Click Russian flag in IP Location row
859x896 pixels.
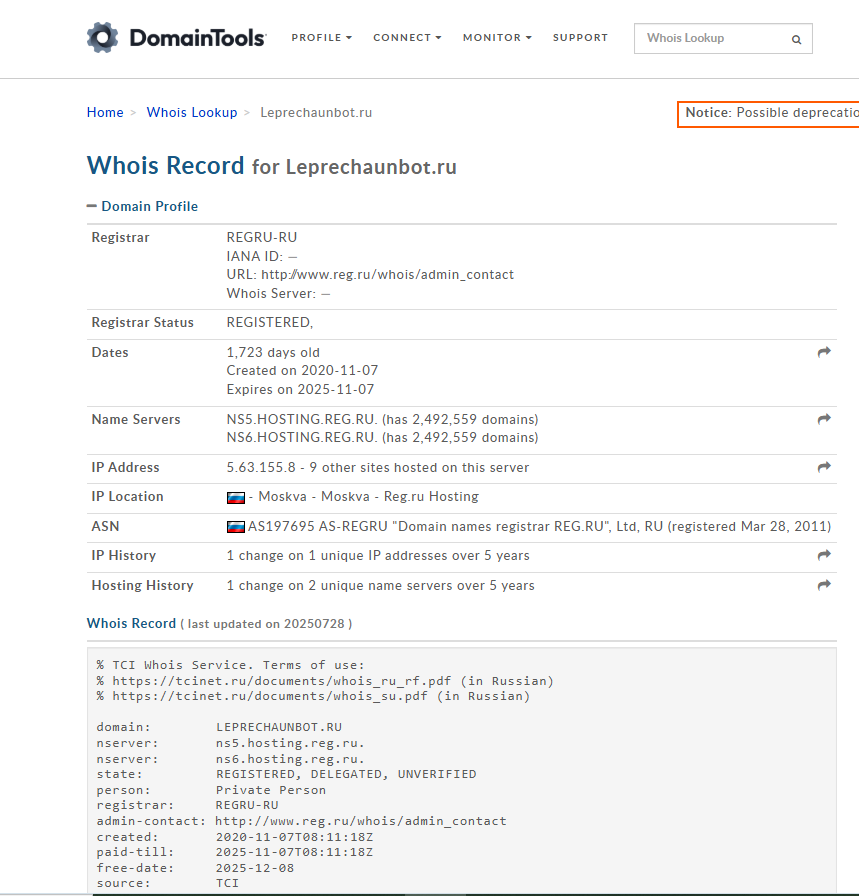[x=235, y=497]
